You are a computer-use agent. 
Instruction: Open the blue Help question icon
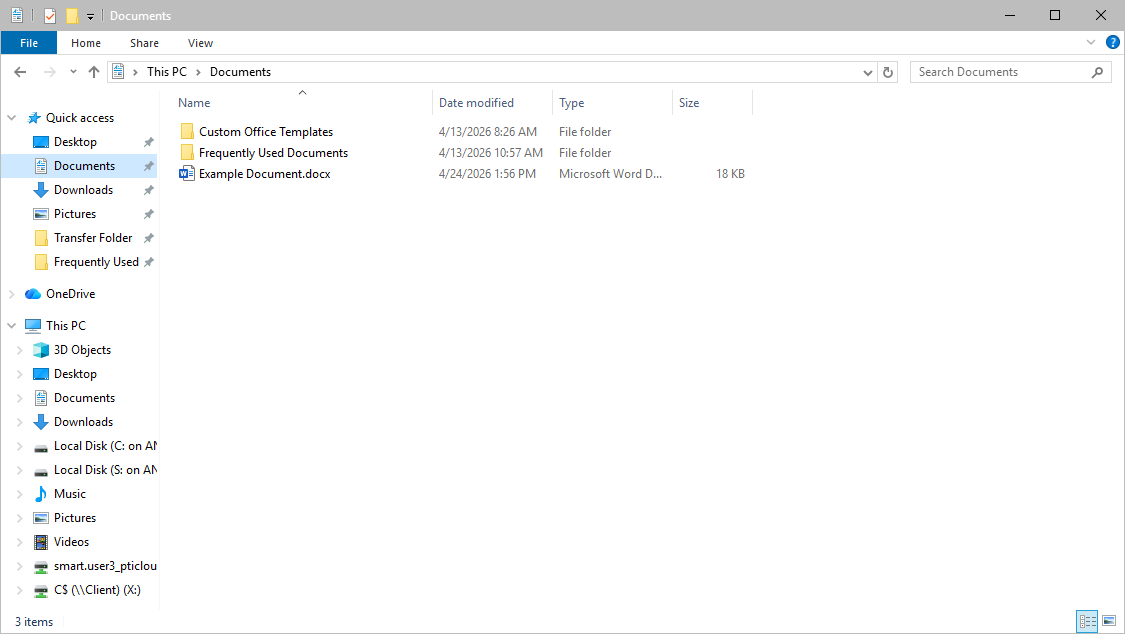pos(1113,42)
